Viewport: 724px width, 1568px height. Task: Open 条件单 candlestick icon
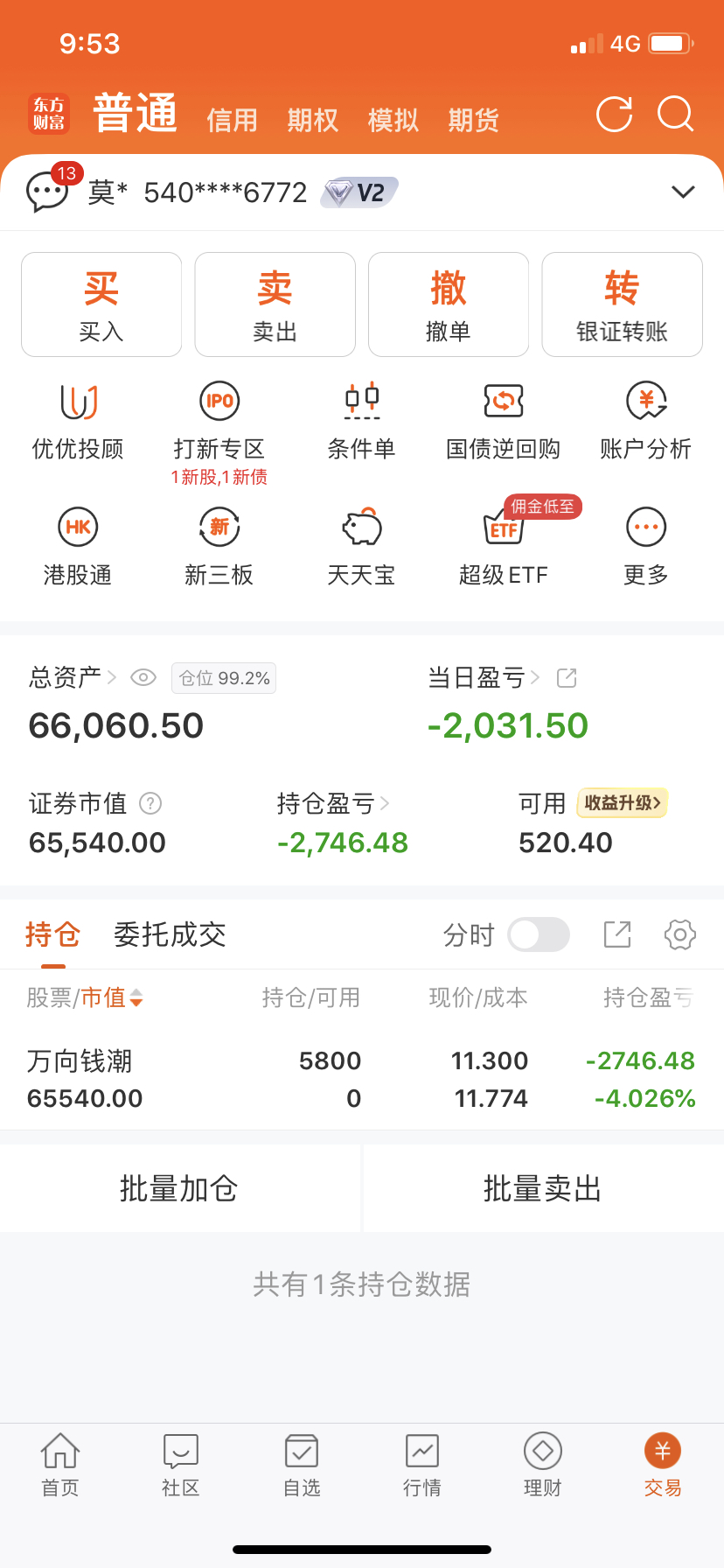pyautogui.click(x=362, y=402)
